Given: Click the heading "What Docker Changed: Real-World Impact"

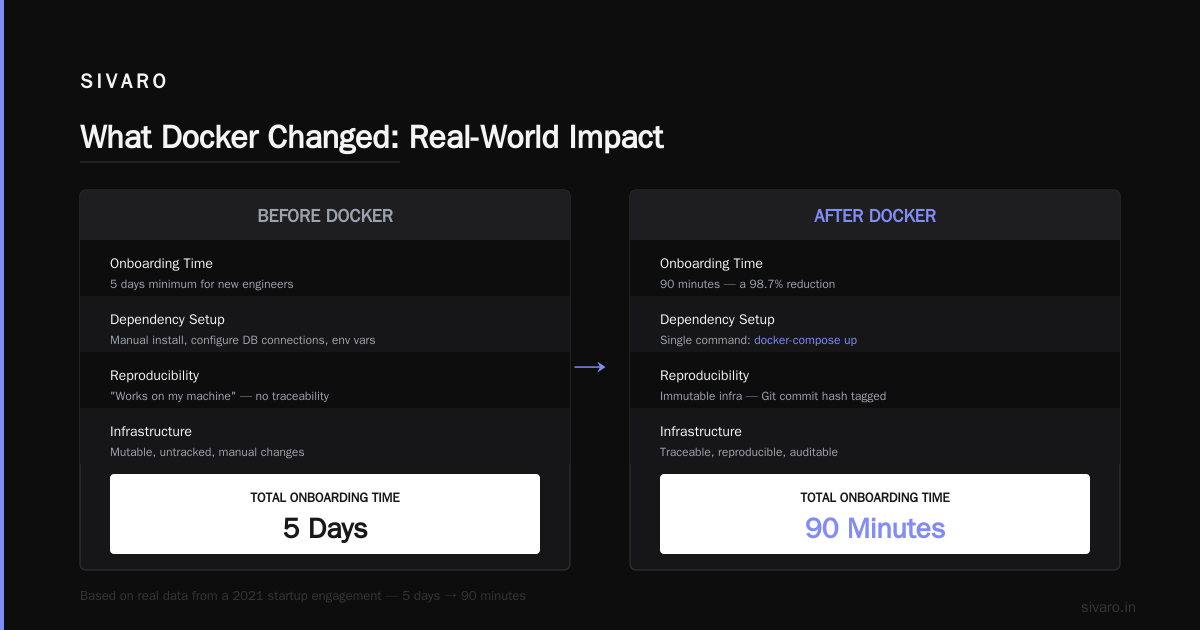Looking at the screenshot, I should [372, 137].
